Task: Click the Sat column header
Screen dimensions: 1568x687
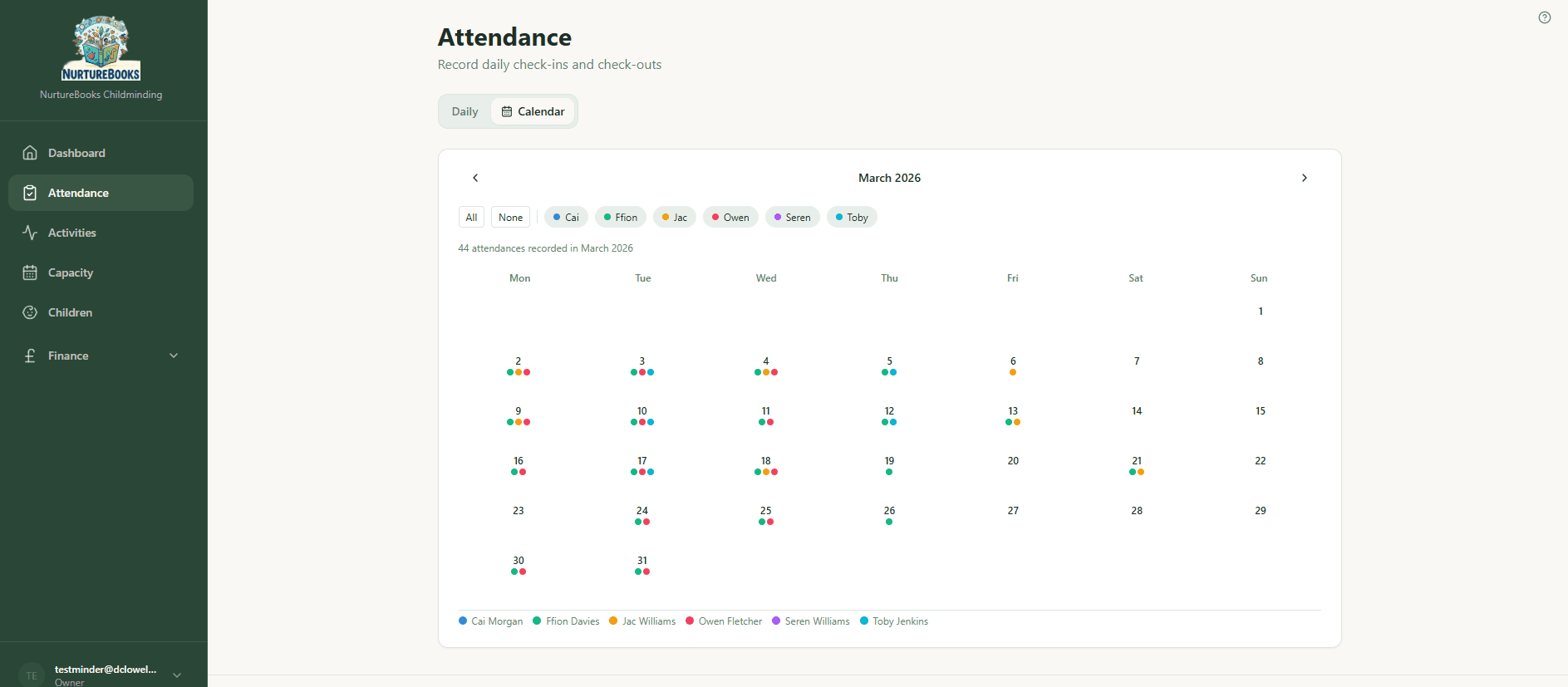Action: point(1136,278)
